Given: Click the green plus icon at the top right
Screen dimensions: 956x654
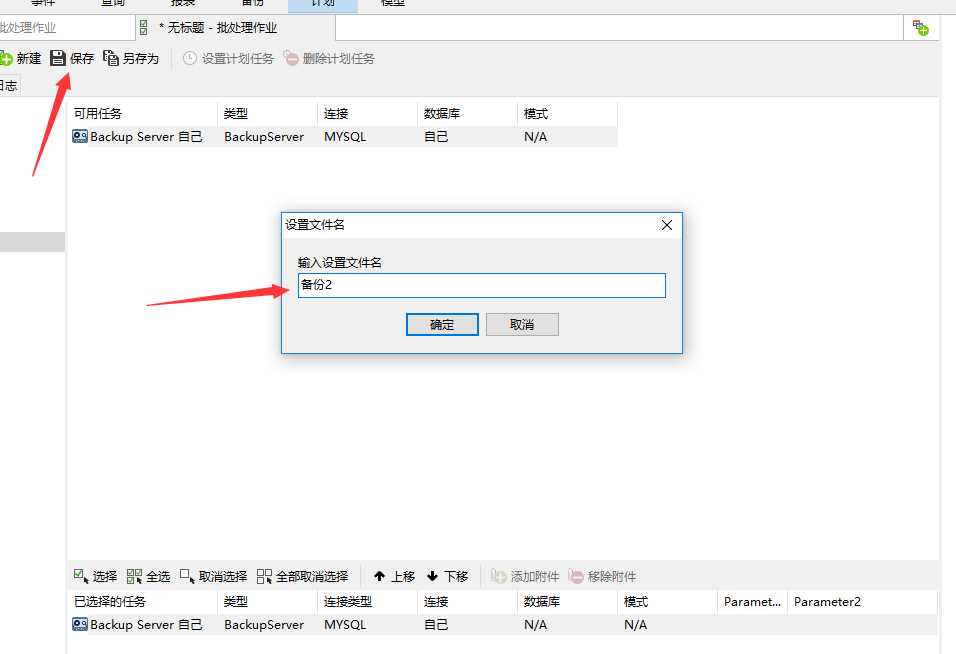Looking at the screenshot, I should 921,27.
